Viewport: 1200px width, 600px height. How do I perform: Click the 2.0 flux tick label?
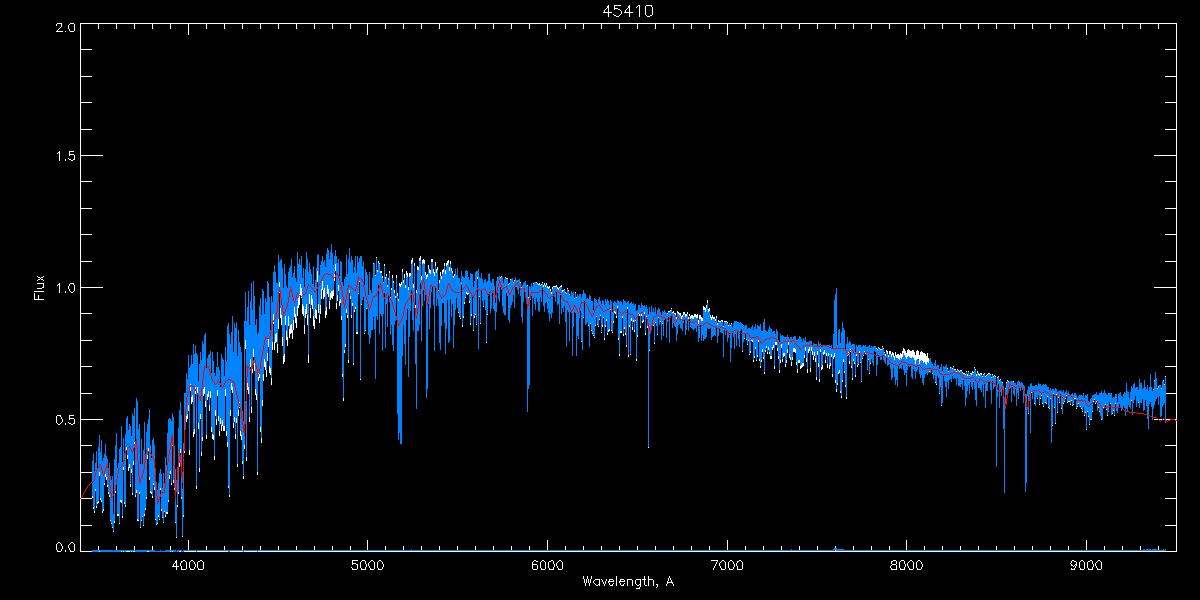point(63,28)
